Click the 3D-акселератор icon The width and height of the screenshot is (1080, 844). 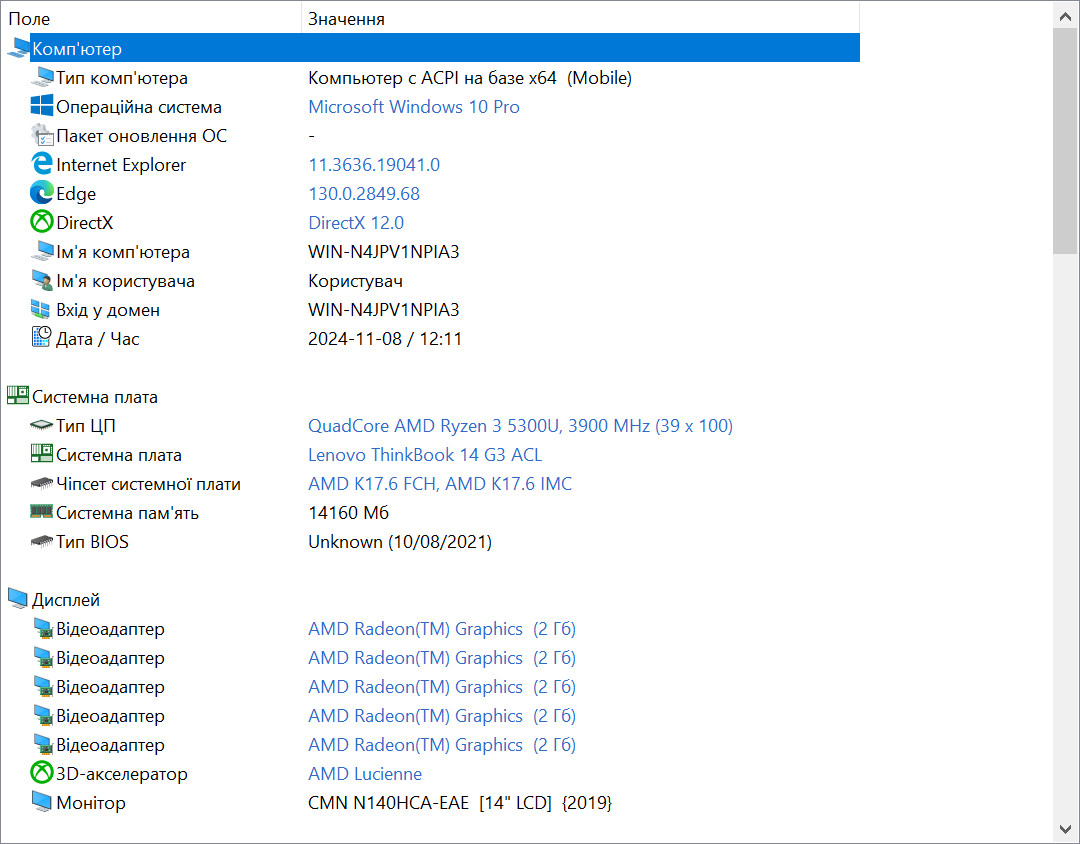tap(42, 773)
